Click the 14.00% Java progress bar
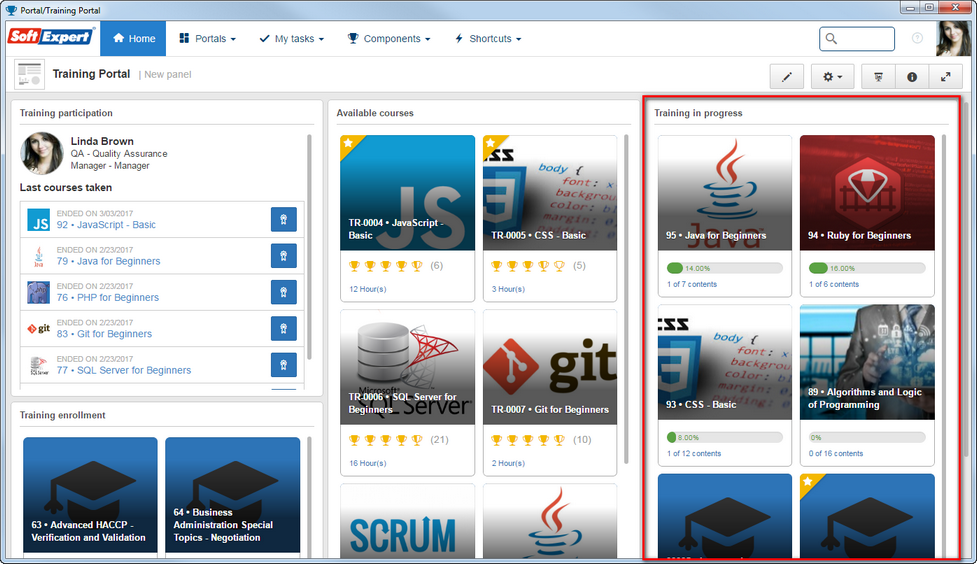977x564 pixels. (x=725, y=268)
